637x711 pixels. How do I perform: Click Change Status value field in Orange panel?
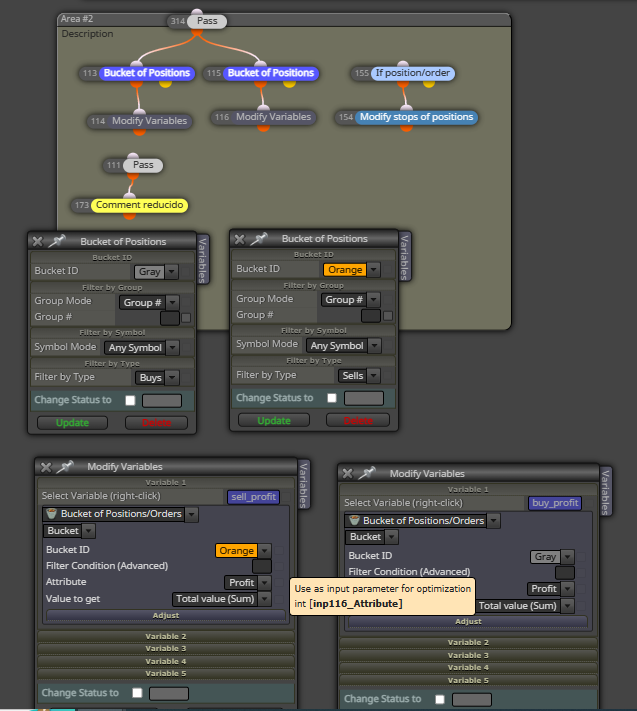[x=364, y=398]
